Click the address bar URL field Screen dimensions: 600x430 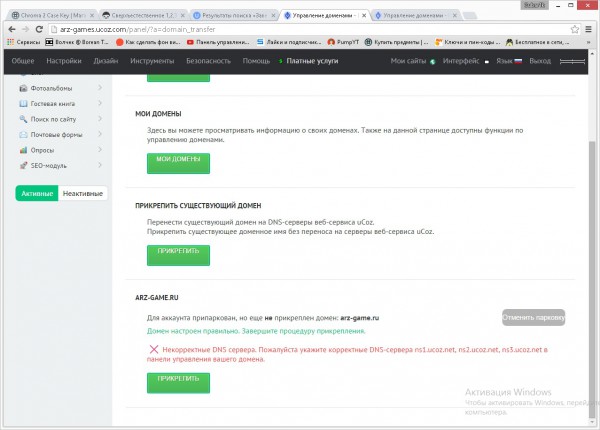(308, 29)
